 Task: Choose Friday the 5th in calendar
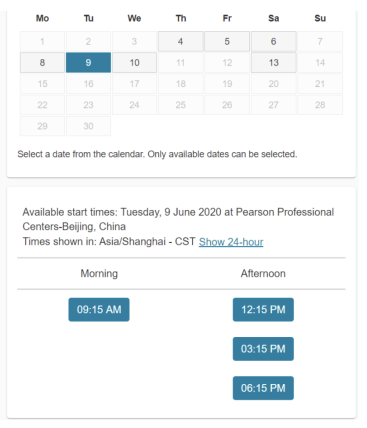pos(227,41)
